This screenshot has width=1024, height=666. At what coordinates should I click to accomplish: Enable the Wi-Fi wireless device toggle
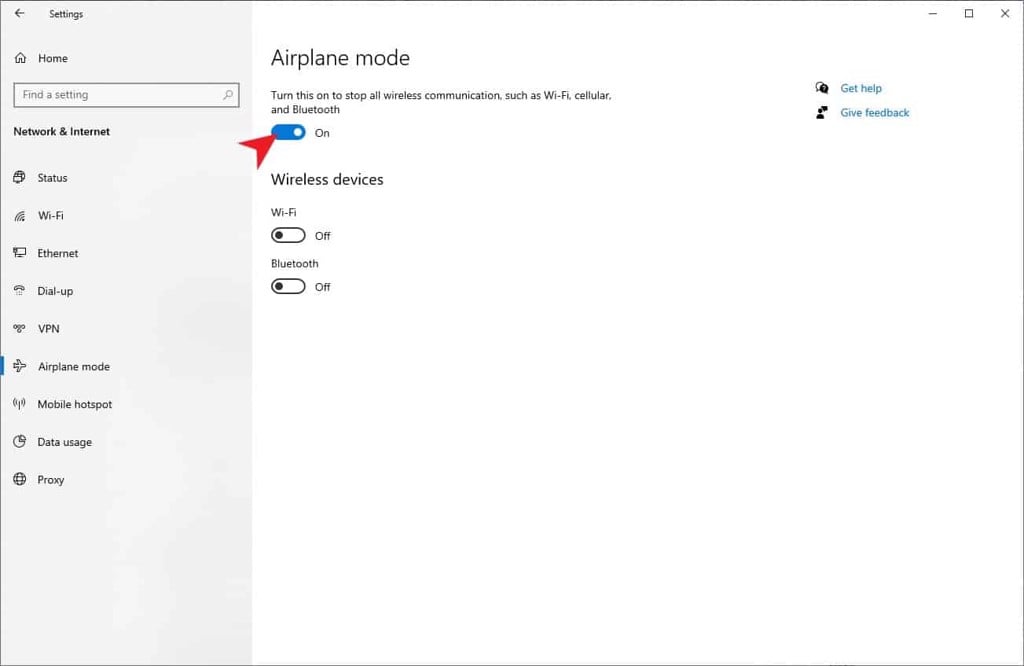click(288, 236)
